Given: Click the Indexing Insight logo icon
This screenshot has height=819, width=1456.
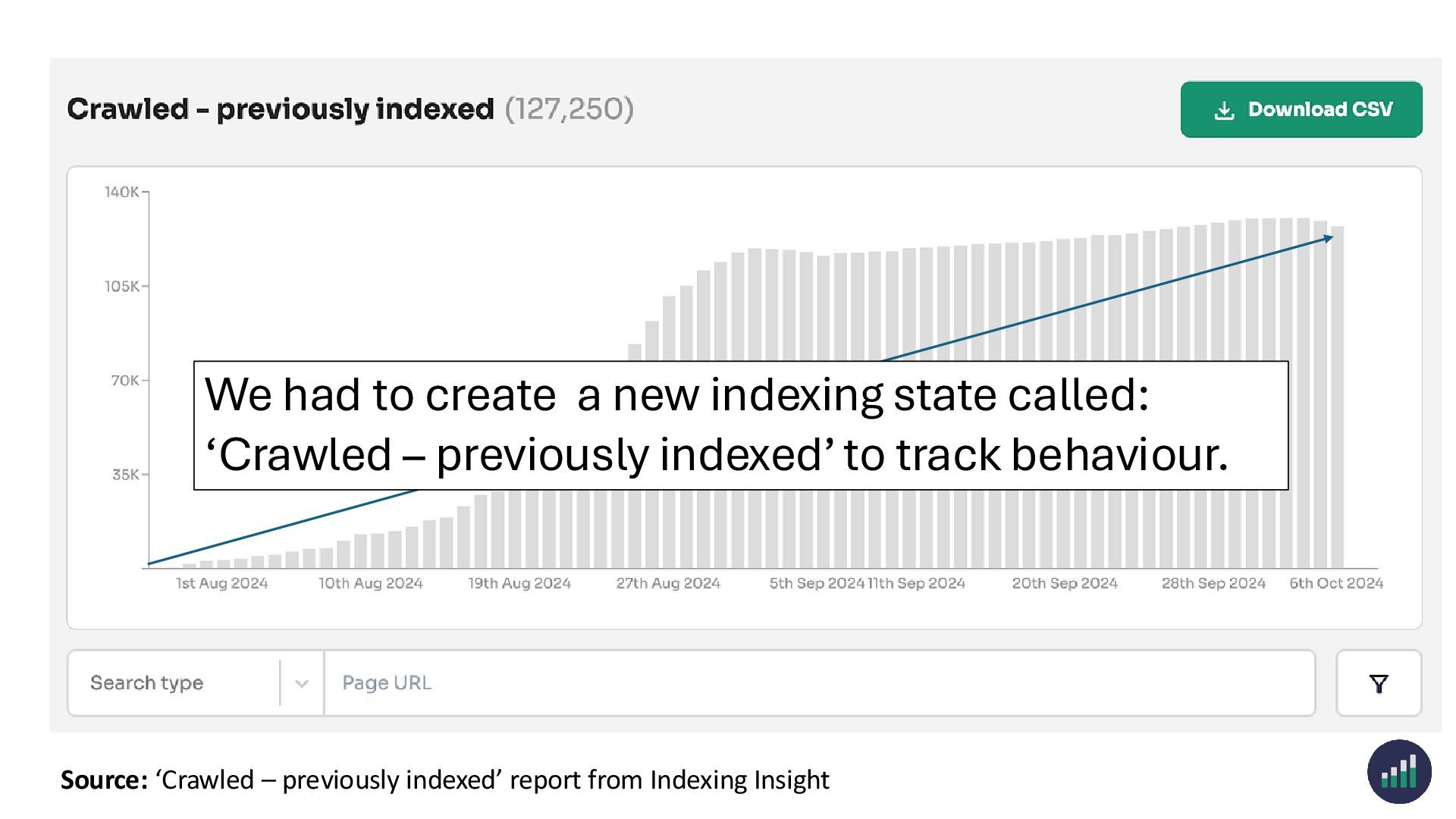Looking at the screenshot, I should (x=1398, y=772).
